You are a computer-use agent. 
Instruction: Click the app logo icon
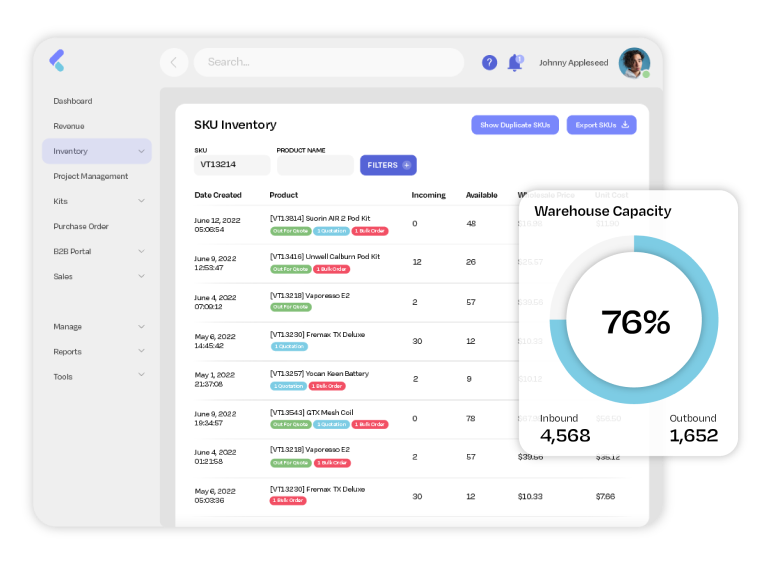tap(57, 60)
